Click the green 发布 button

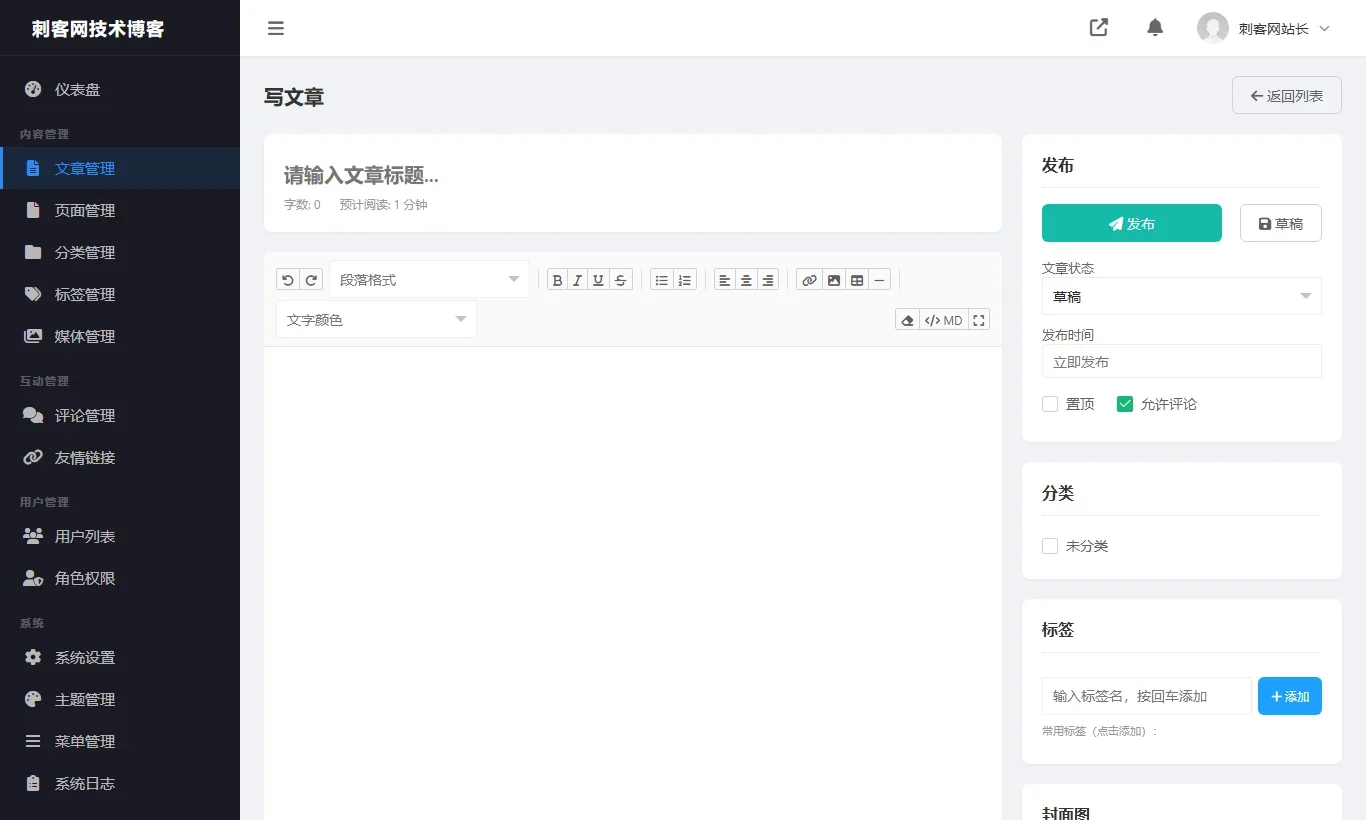coord(1131,223)
